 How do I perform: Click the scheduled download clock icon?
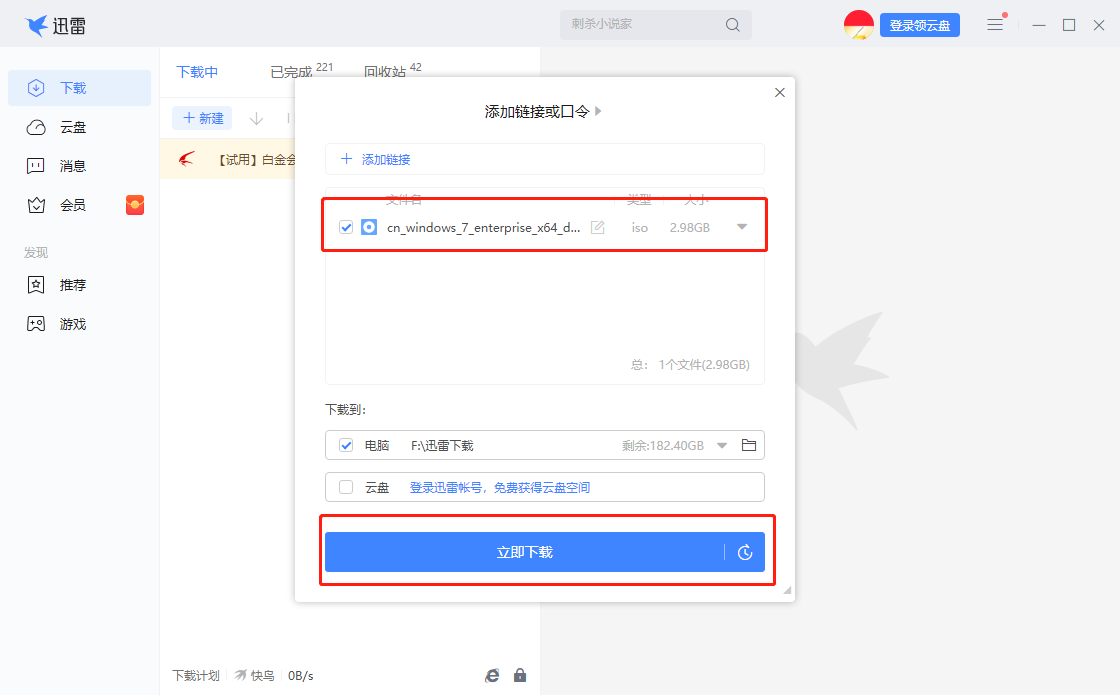[x=745, y=552]
